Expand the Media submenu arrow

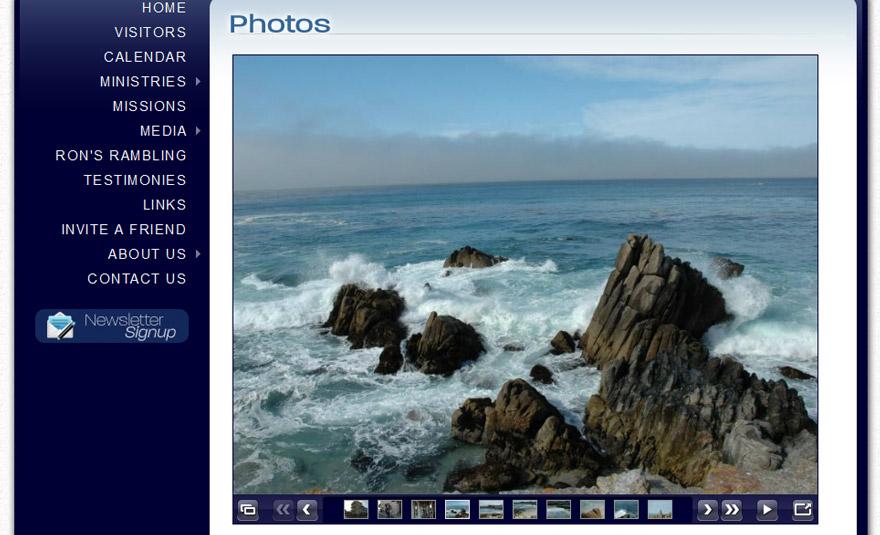198,131
